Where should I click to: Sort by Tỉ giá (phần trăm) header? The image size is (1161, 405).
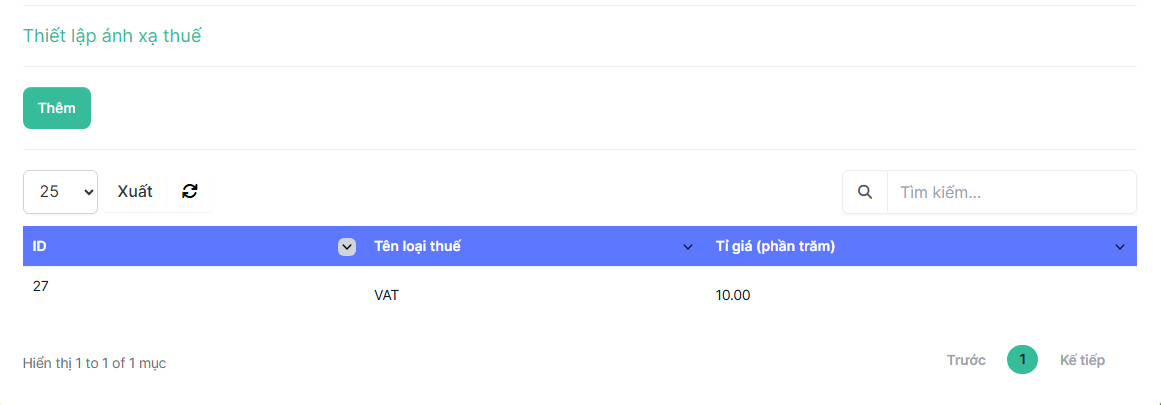pyautogui.click(x=775, y=247)
